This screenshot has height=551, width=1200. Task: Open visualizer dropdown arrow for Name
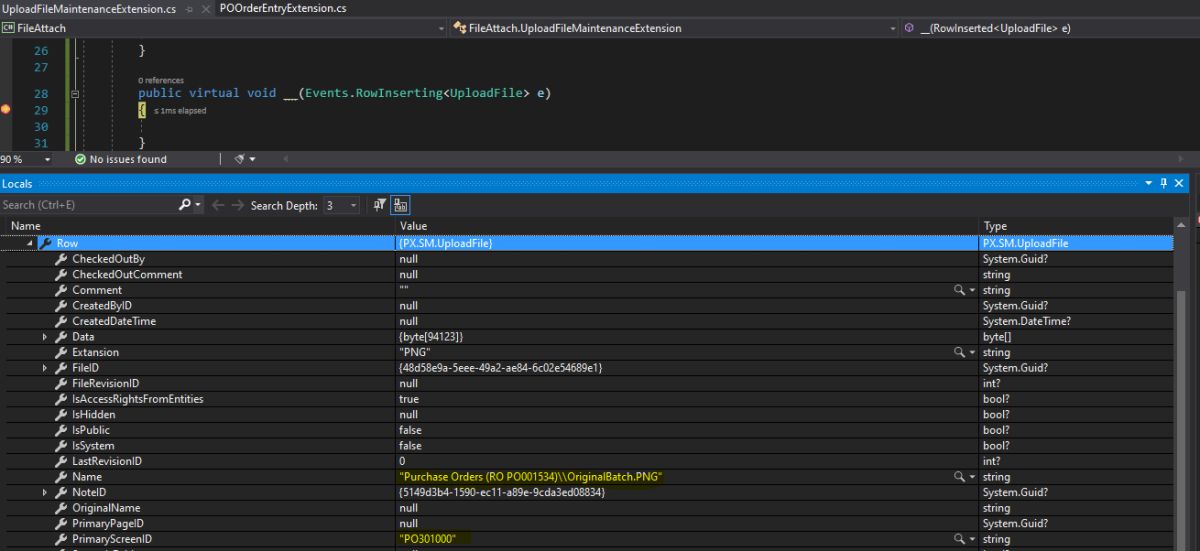click(x=972, y=477)
